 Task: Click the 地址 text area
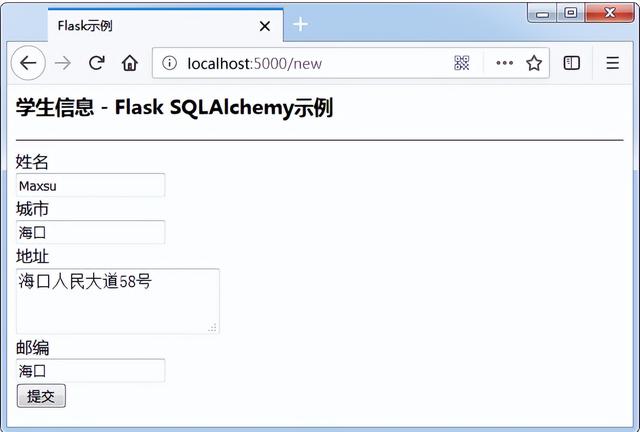[118, 301]
